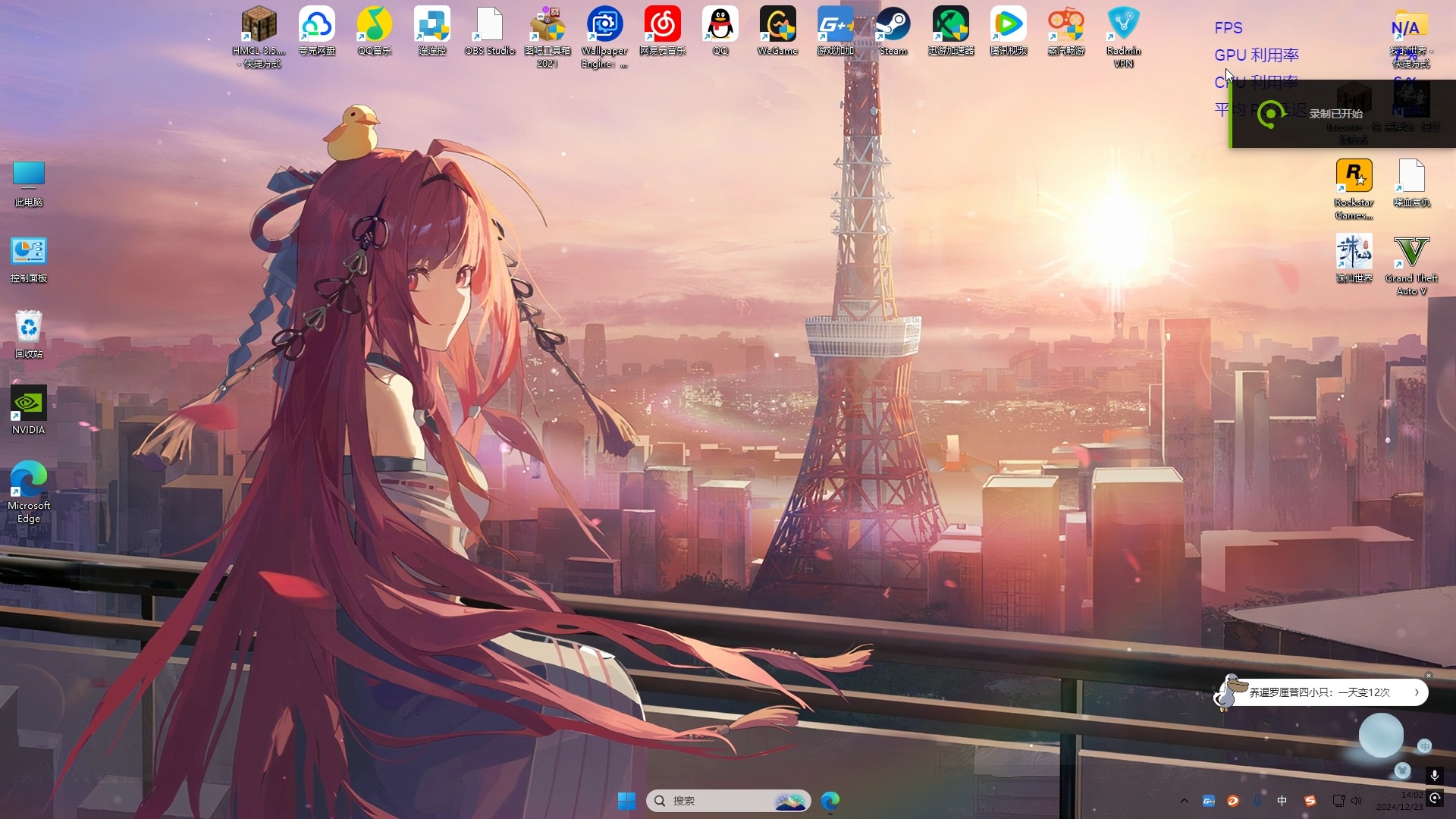Expand the news bubble's right chevron
The image size is (1456, 819).
tap(1416, 692)
